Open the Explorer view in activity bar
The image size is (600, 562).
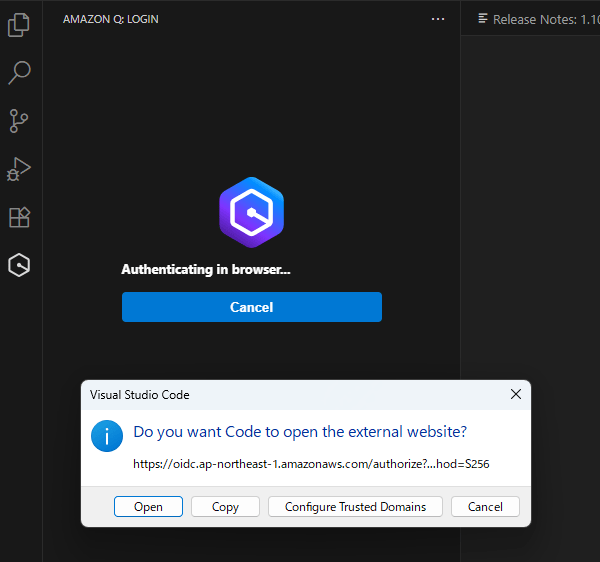(x=18, y=25)
